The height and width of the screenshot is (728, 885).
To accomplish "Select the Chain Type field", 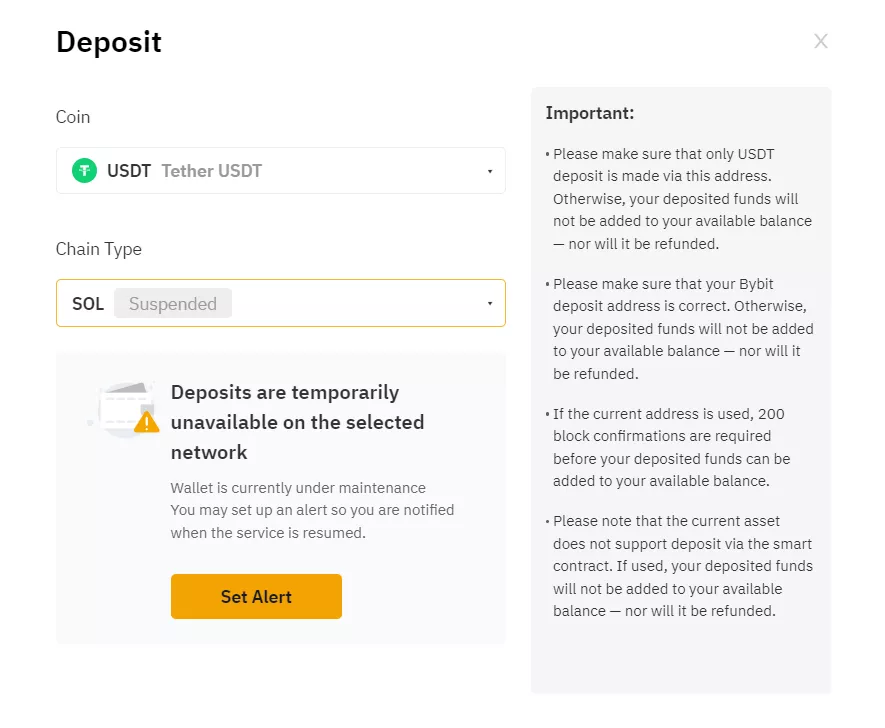I will tap(280, 303).
